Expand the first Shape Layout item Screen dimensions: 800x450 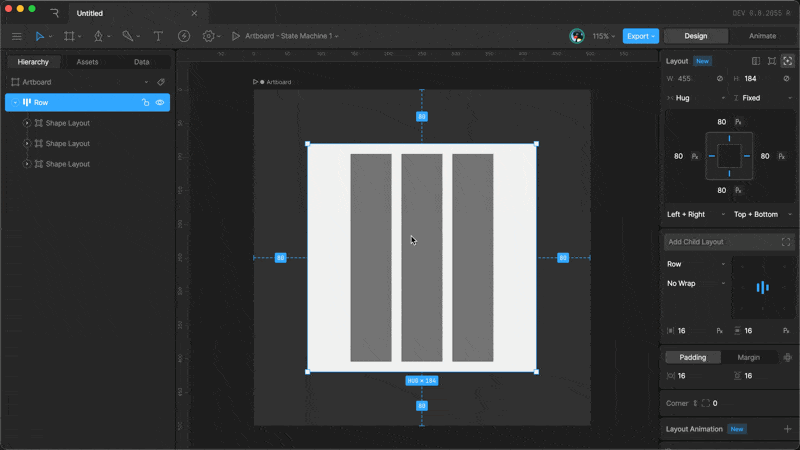[x=27, y=123]
